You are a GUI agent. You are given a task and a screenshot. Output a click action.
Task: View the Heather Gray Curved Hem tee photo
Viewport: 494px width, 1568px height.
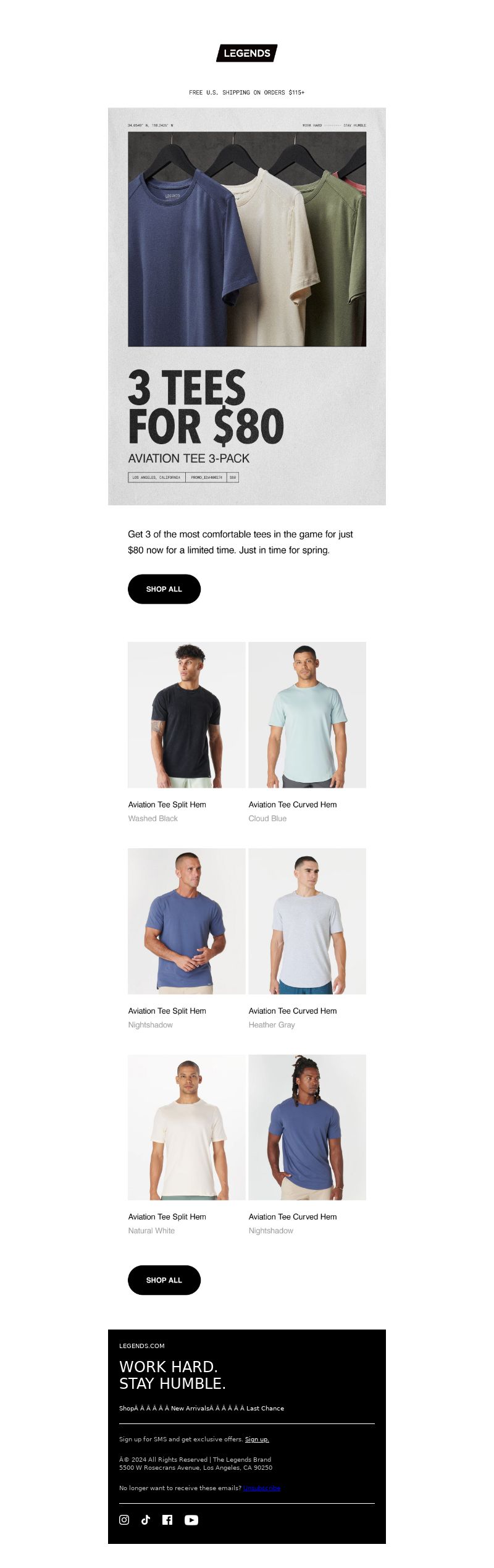pos(308,921)
